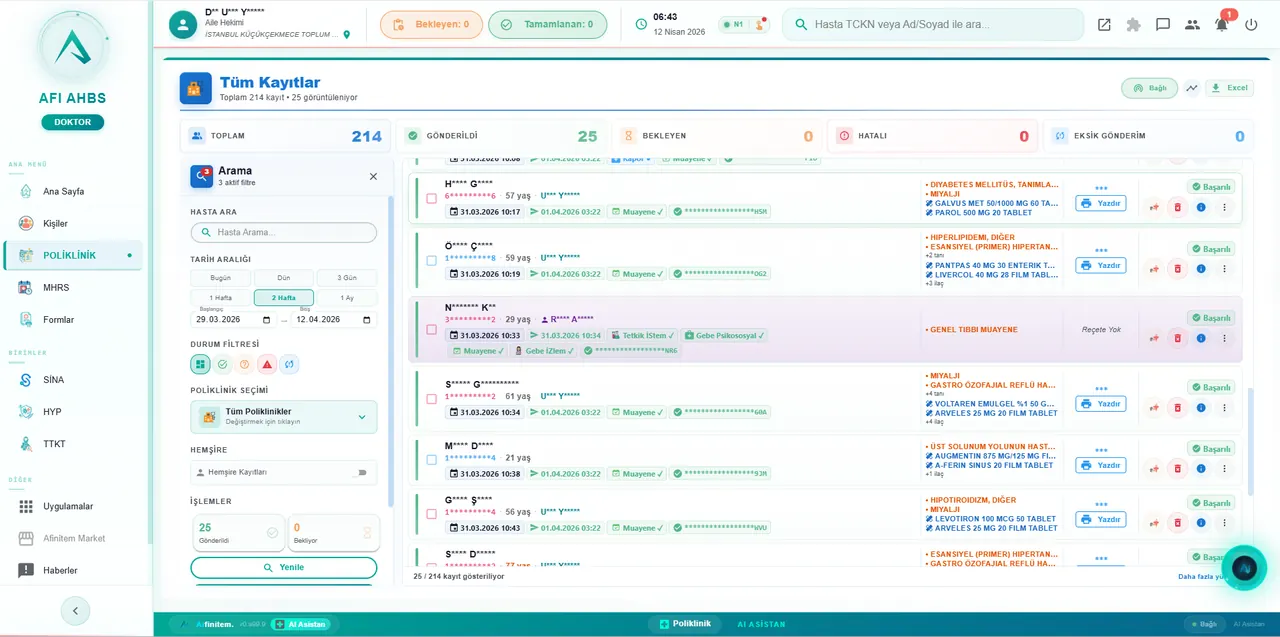Tick checkbox for patient M**** D****
Image resolution: width=1280 pixels, height=637 pixels.
432,460
